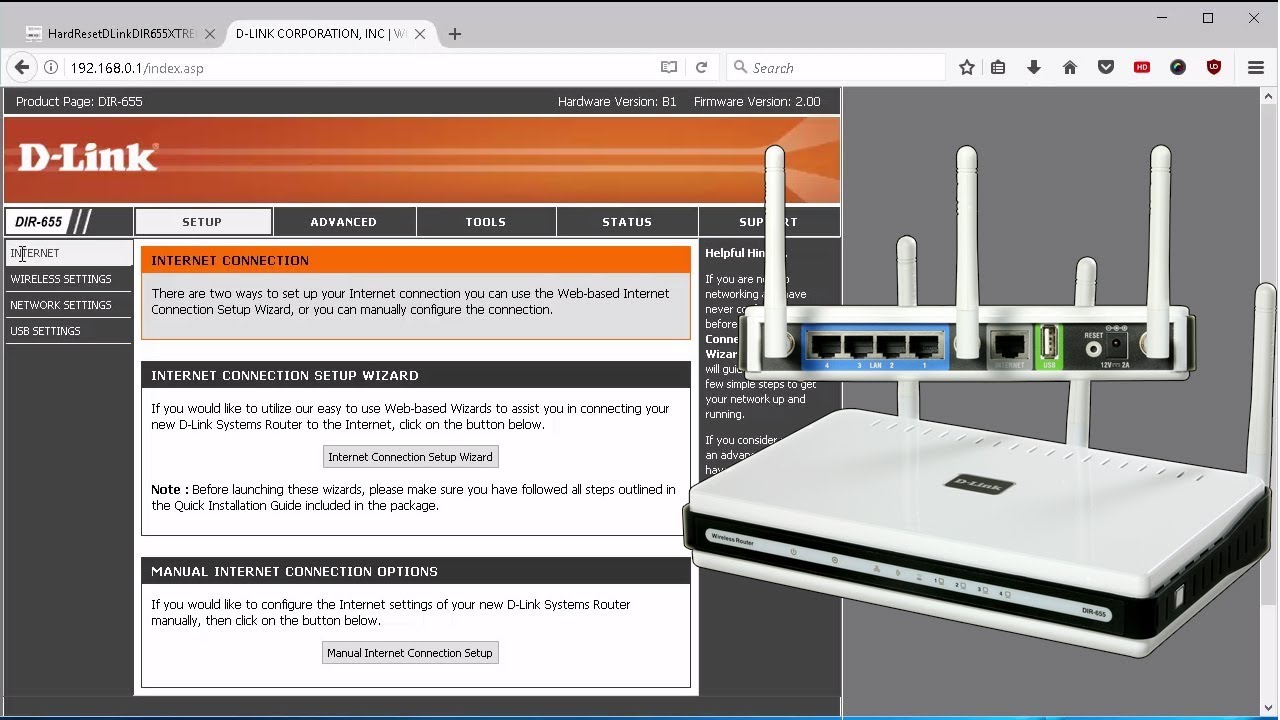Save page to Pocket
The image size is (1280, 720).
pyautogui.click(x=1106, y=68)
